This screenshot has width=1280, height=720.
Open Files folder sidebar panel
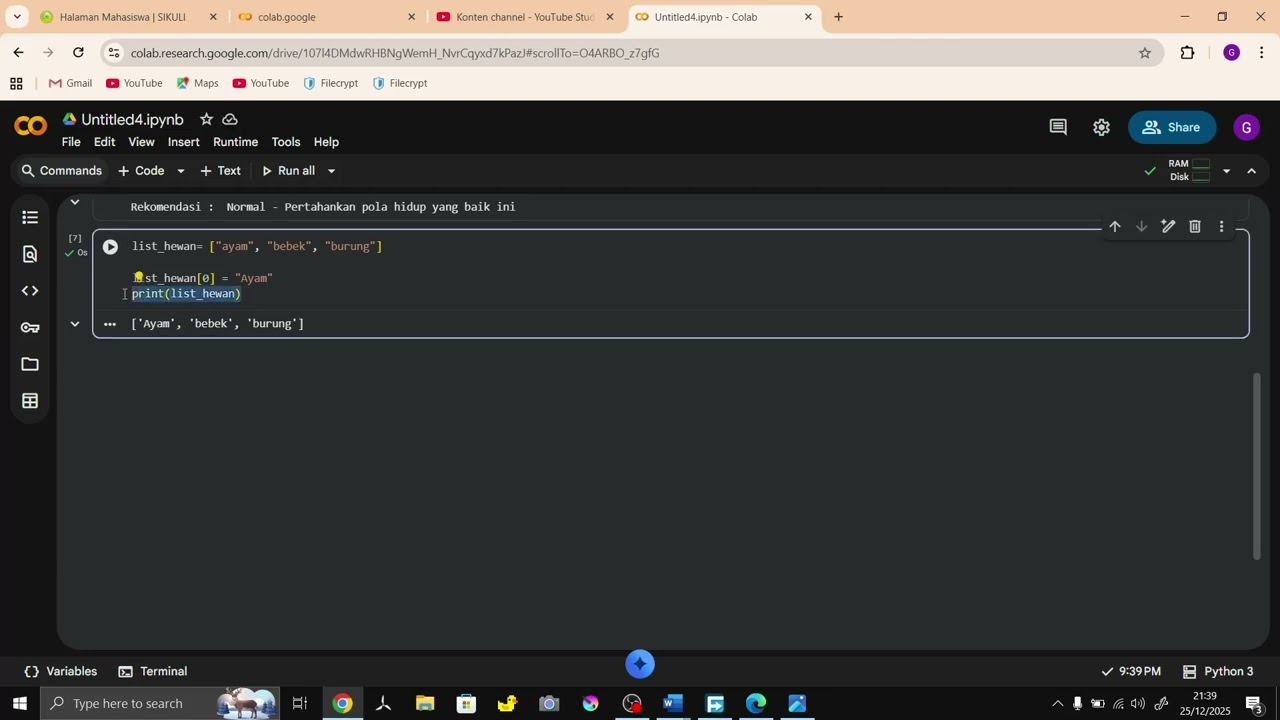click(x=30, y=364)
